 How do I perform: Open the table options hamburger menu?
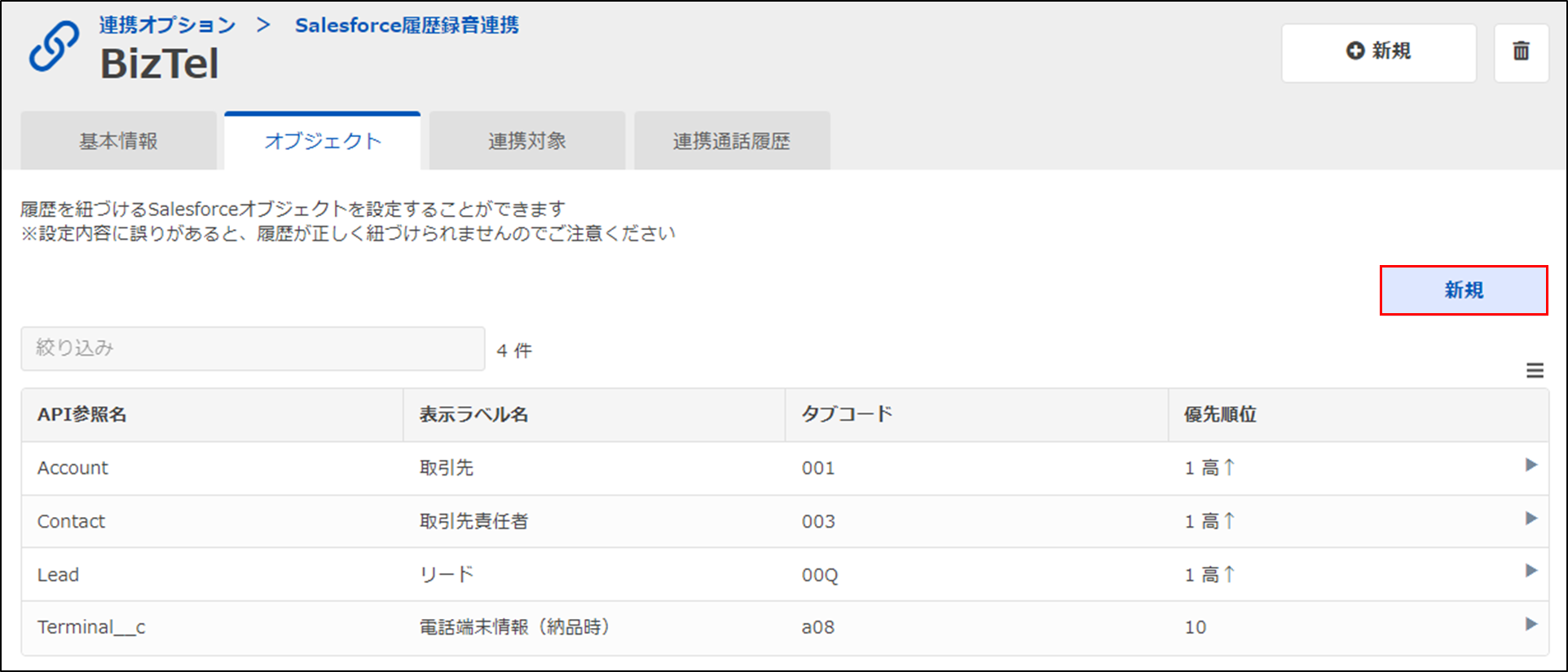click(x=1535, y=371)
